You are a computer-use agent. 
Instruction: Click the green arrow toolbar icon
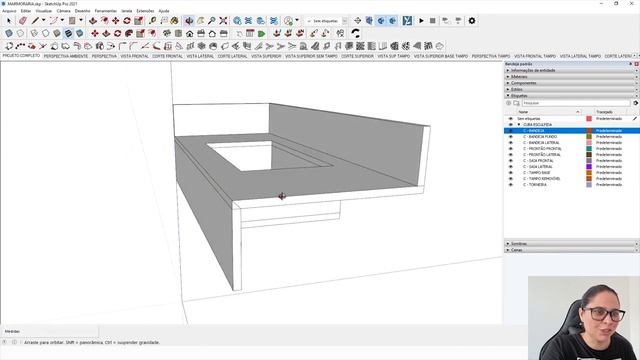[x=261, y=33]
